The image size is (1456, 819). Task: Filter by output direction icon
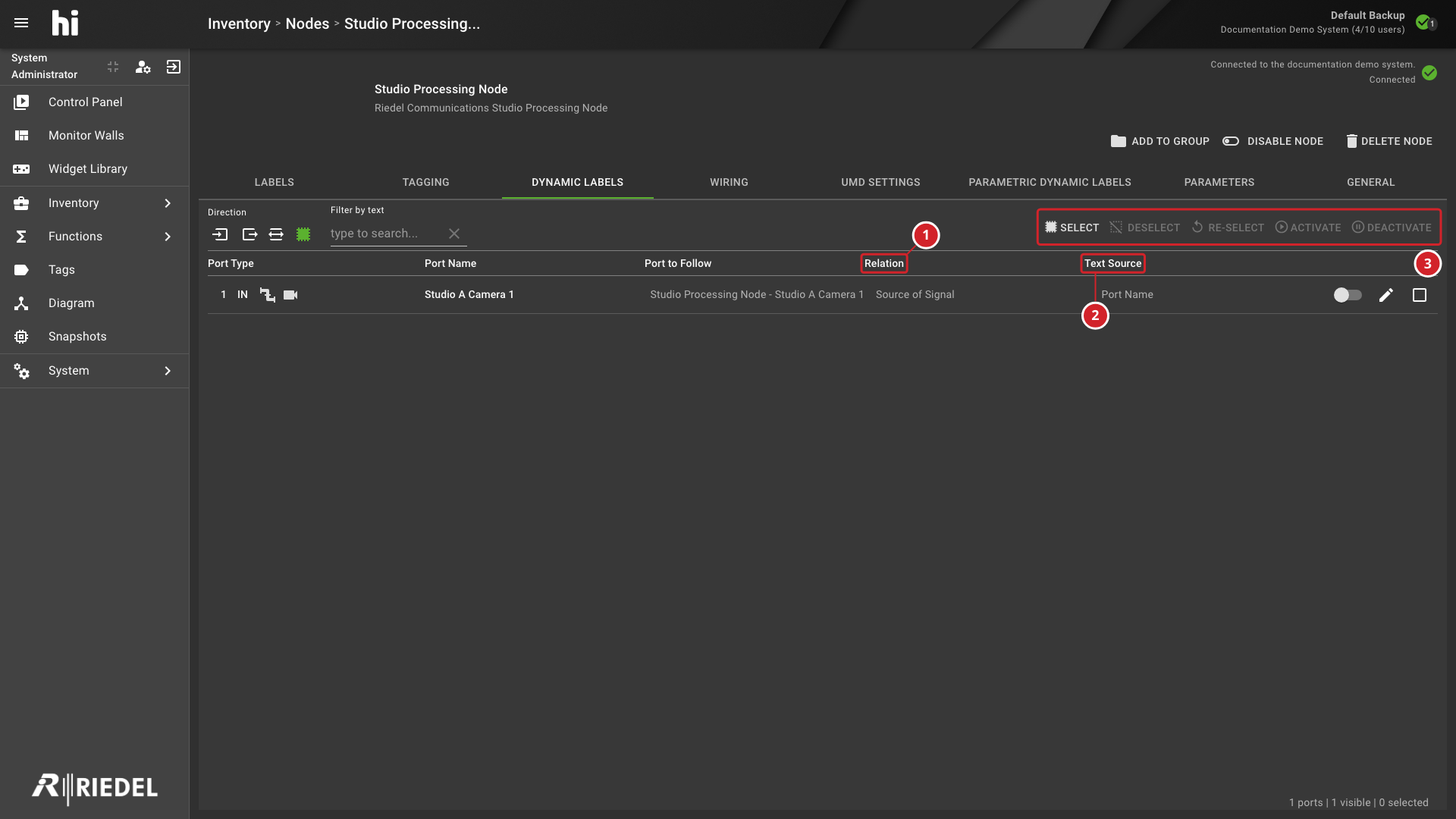249,234
